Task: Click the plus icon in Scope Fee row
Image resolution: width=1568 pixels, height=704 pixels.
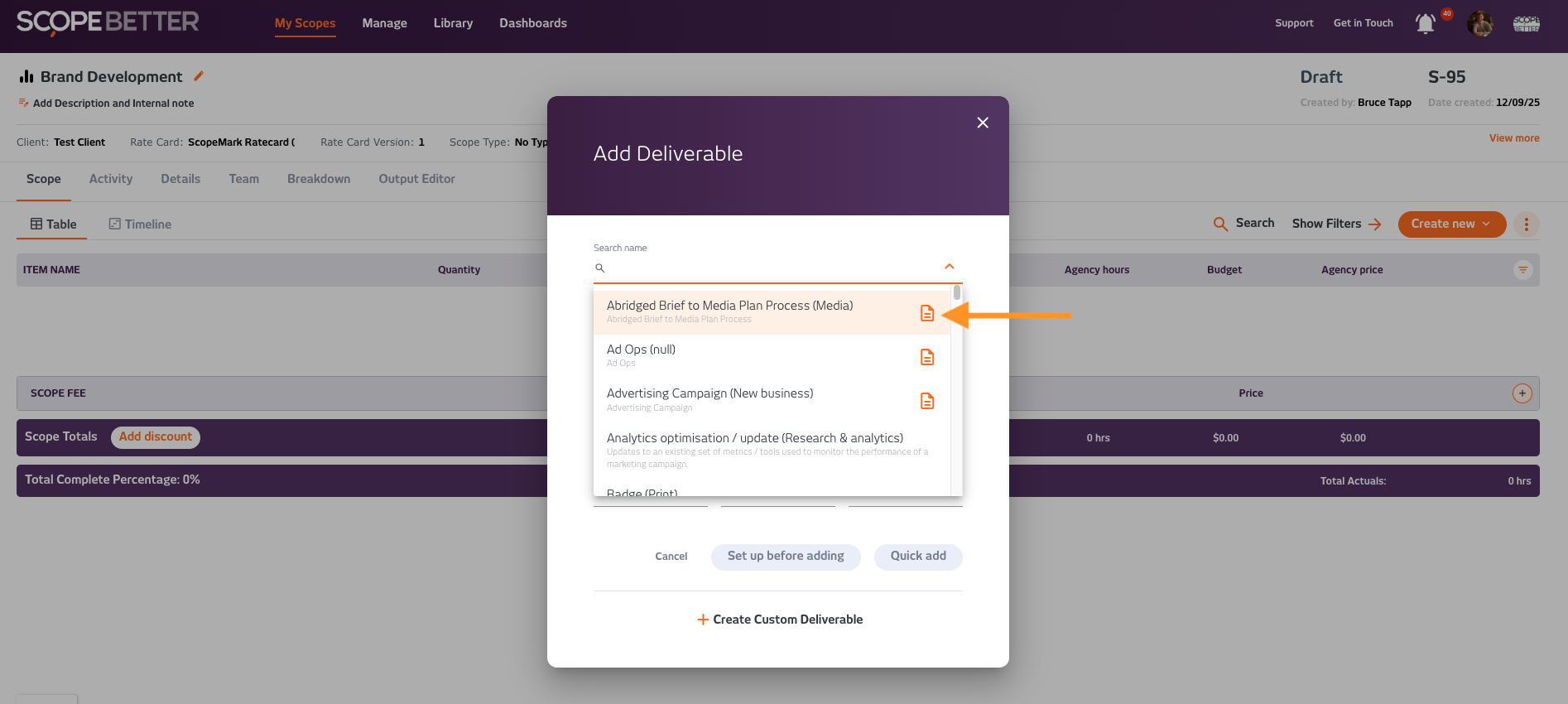Action: coord(1522,393)
